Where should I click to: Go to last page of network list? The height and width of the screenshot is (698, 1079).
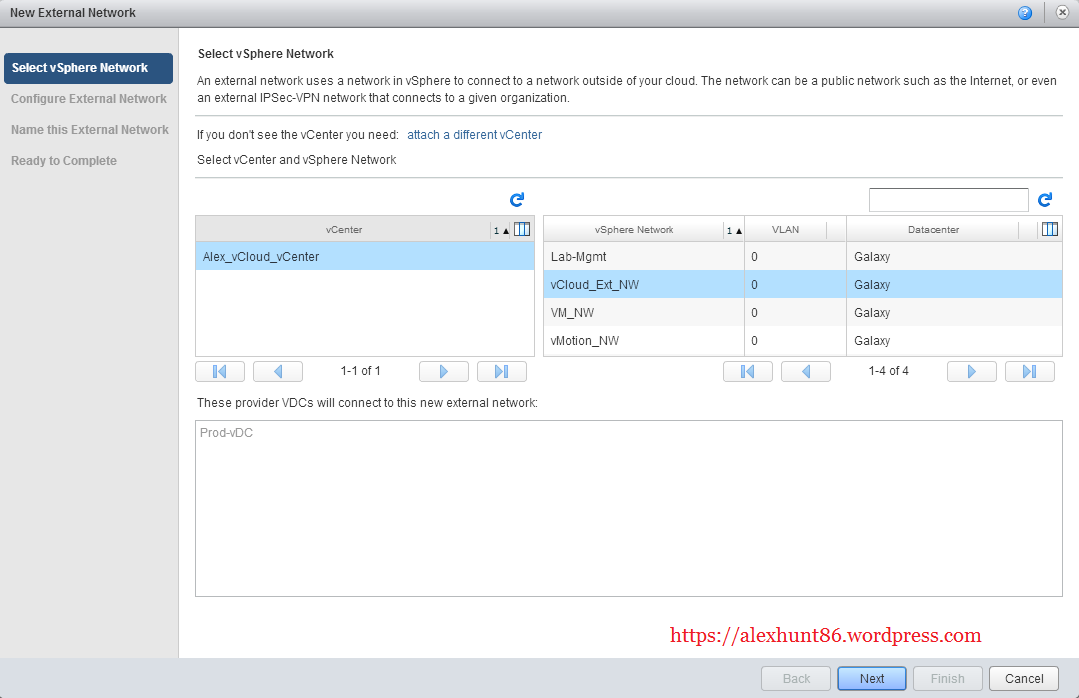pos(1029,371)
